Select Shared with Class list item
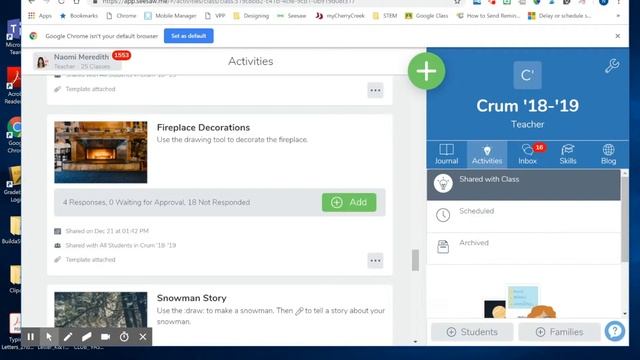The height and width of the screenshot is (360, 640). point(524,184)
